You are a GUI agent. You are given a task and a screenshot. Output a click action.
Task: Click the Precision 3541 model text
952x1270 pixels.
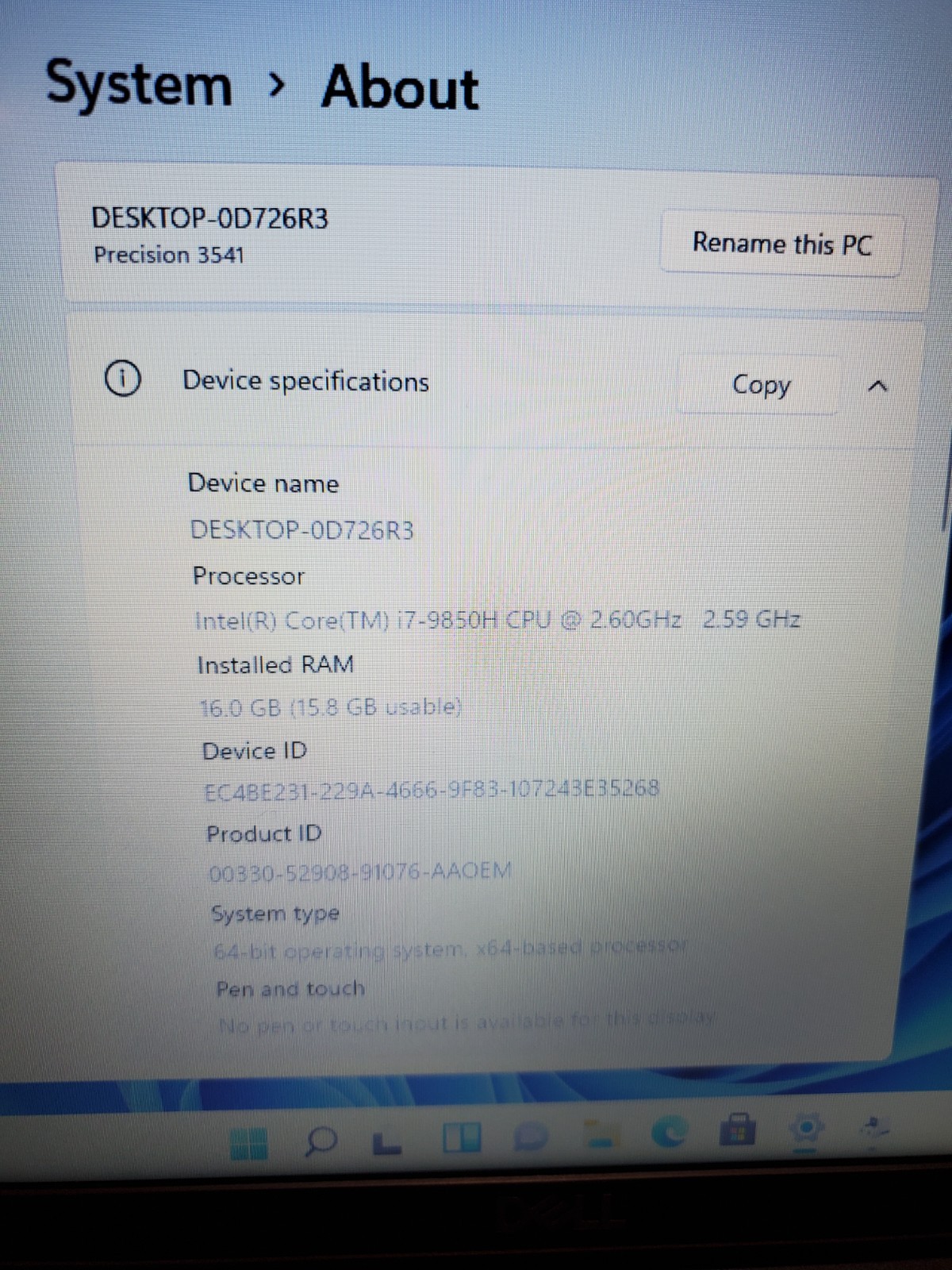(x=168, y=255)
